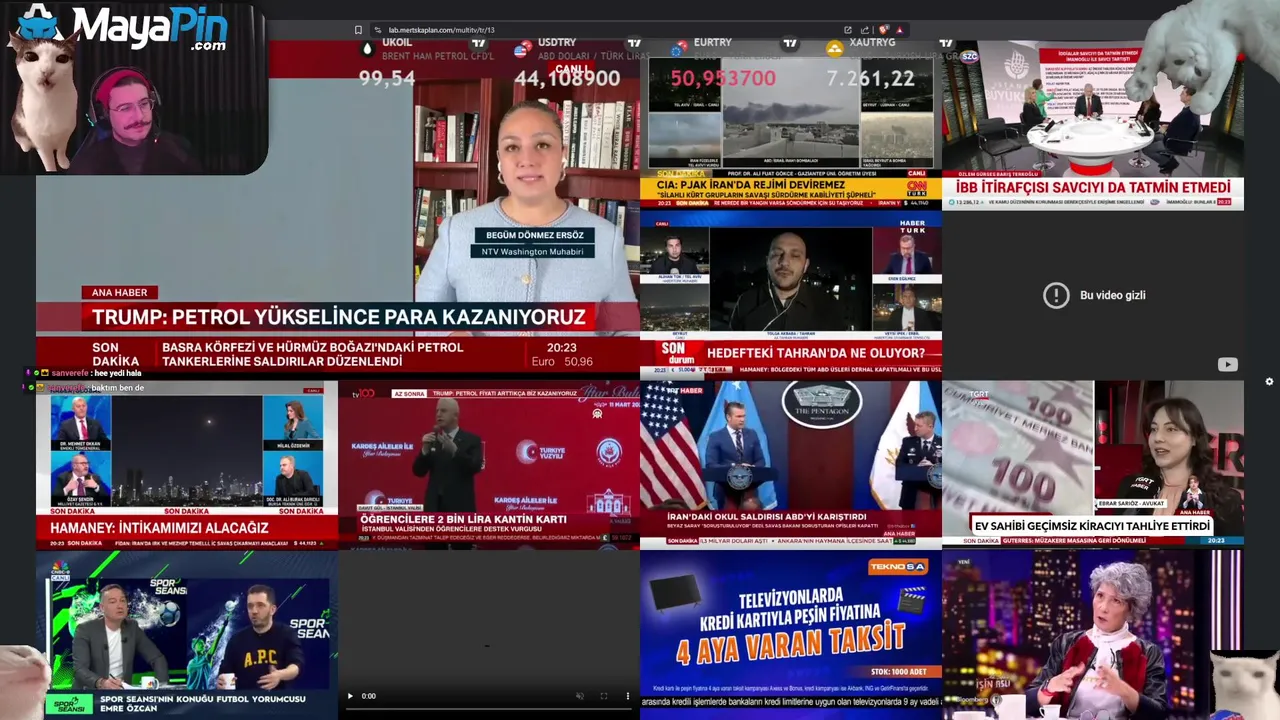Click the CNN Türk 'CIA: PJAK' stream
The height and width of the screenshot is (720, 1280).
click(x=791, y=125)
